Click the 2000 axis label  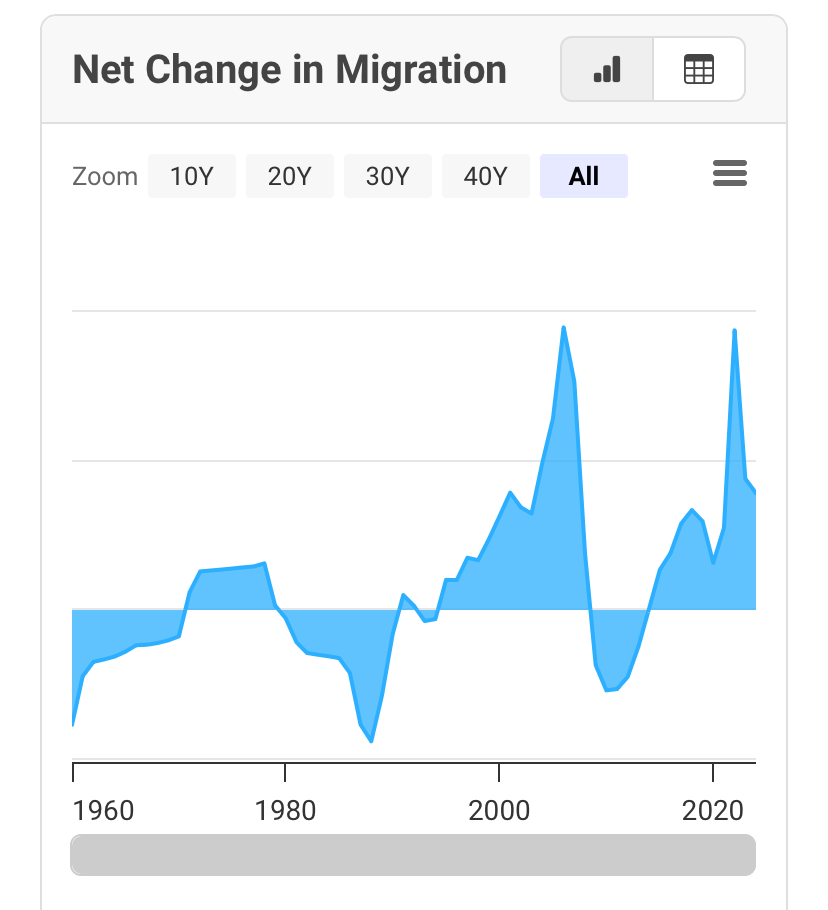[x=499, y=810]
